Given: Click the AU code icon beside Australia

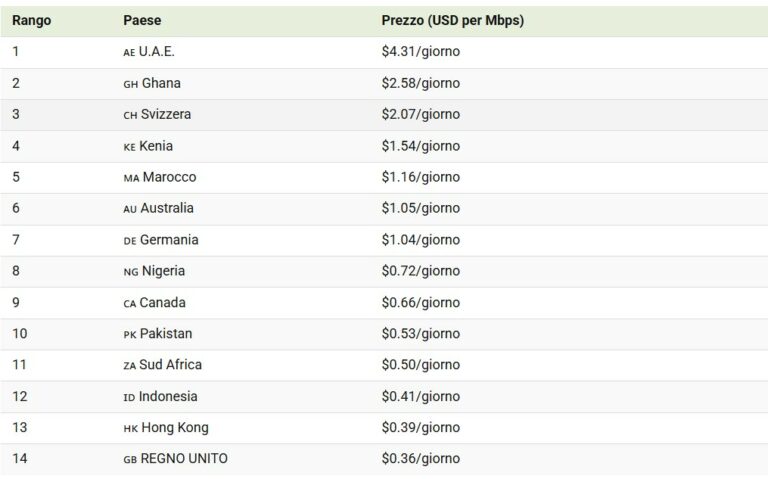Looking at the screenshot, I should tap(130, 209).
